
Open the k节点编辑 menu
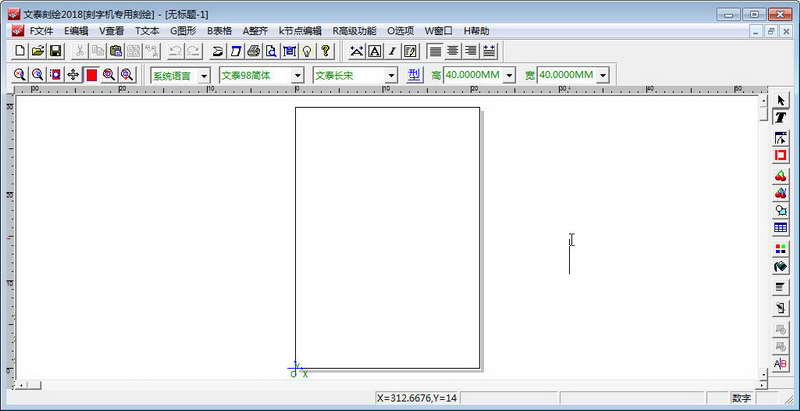pyautogui.click(x=300, y=31)
